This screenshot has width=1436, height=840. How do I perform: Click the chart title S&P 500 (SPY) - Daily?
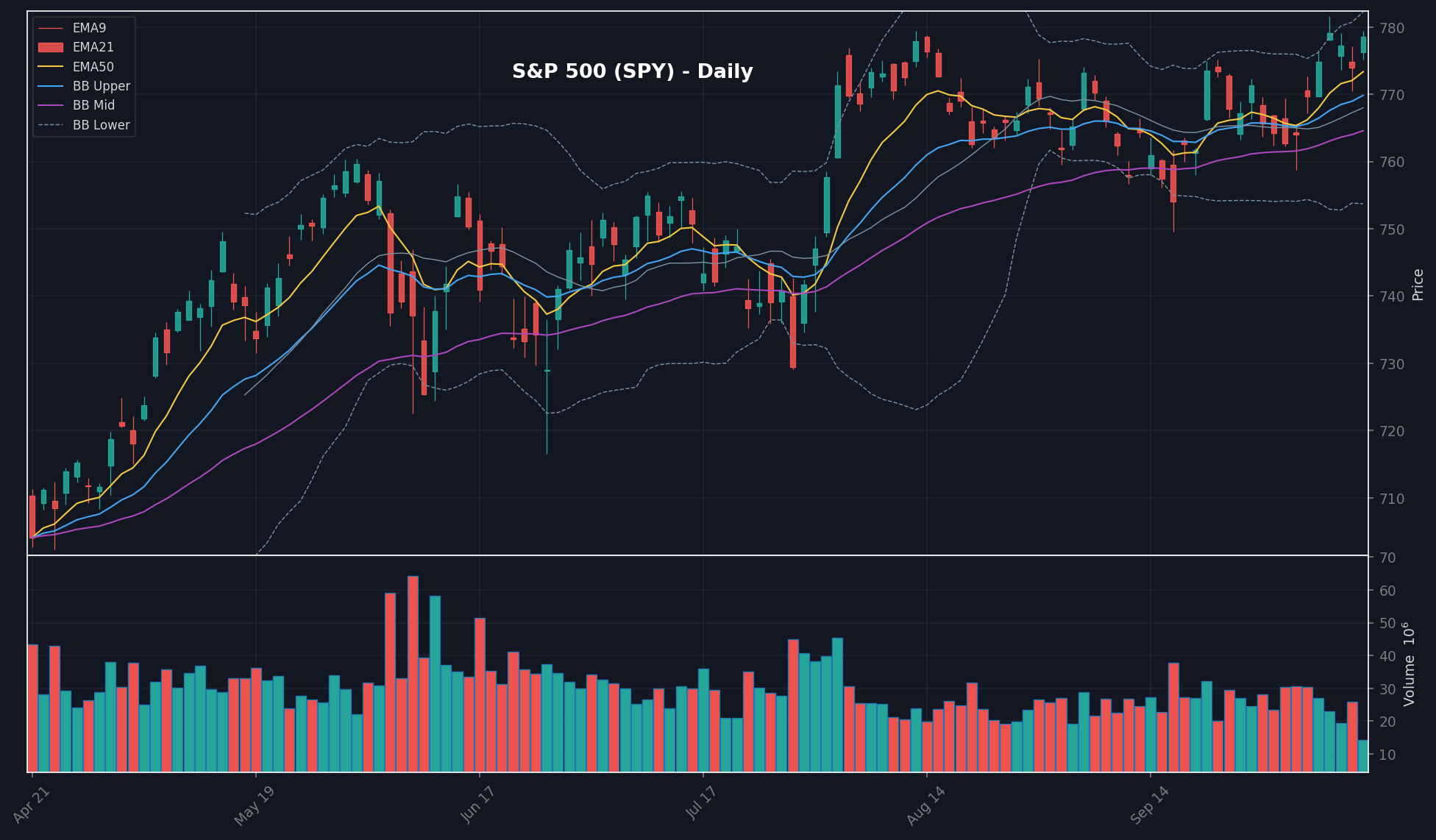(x=633, y=71)
